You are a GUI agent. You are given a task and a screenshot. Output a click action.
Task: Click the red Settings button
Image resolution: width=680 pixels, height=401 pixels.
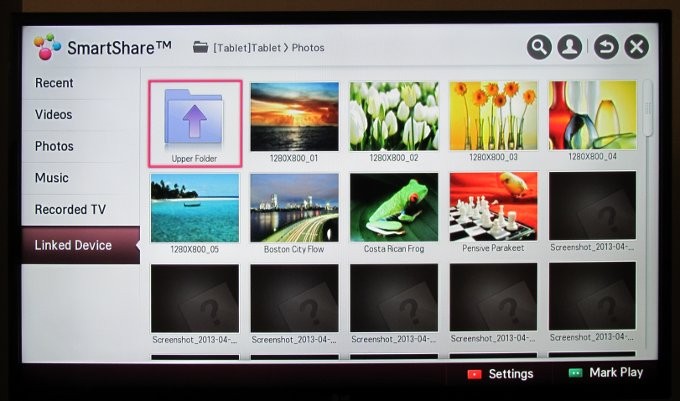[500, 374]
